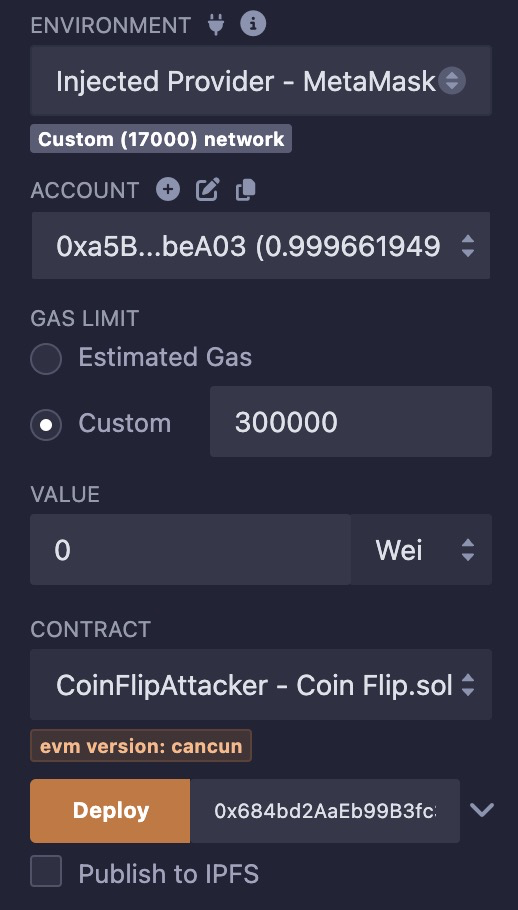The height and width of the screenshot is (910, 518).
Task: Deploy the CoinFlipAttacker contract
Action: [110, 811]
